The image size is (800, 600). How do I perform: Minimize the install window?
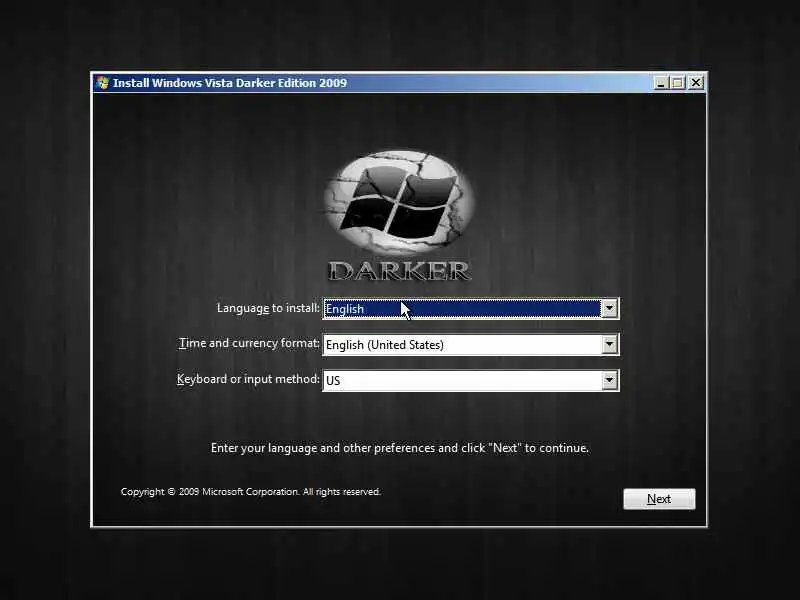coord(661,83)
